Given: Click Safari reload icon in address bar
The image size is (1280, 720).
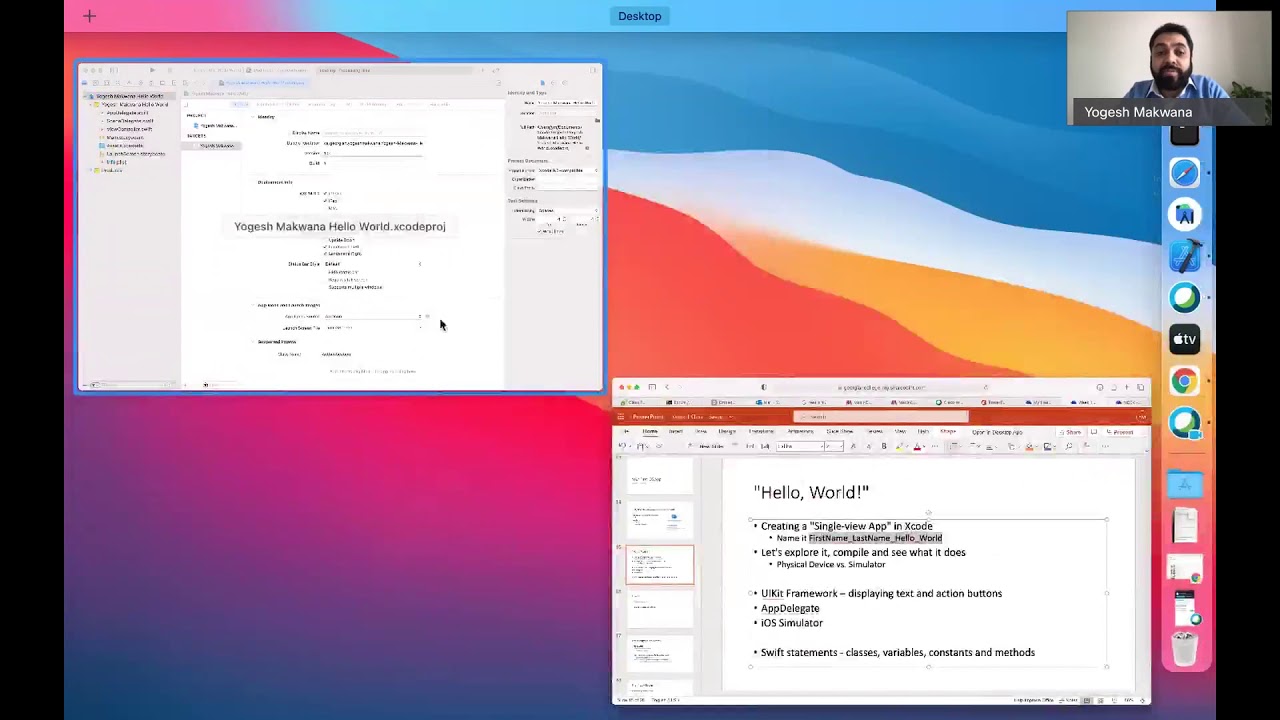Looking at the screenshot, I should click(x=985, y=387).
